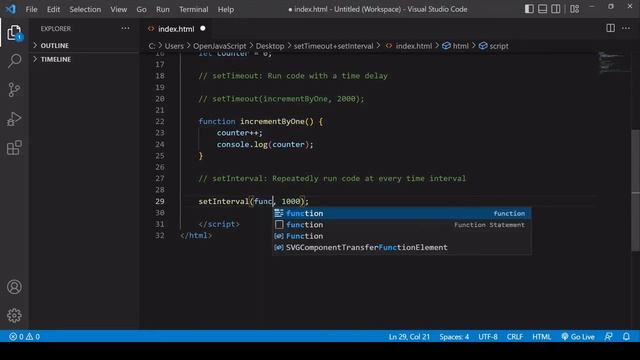This screenshot has height=360, width=640.
Task: Open the feedback icon in status bar
Action: point(608,337)
